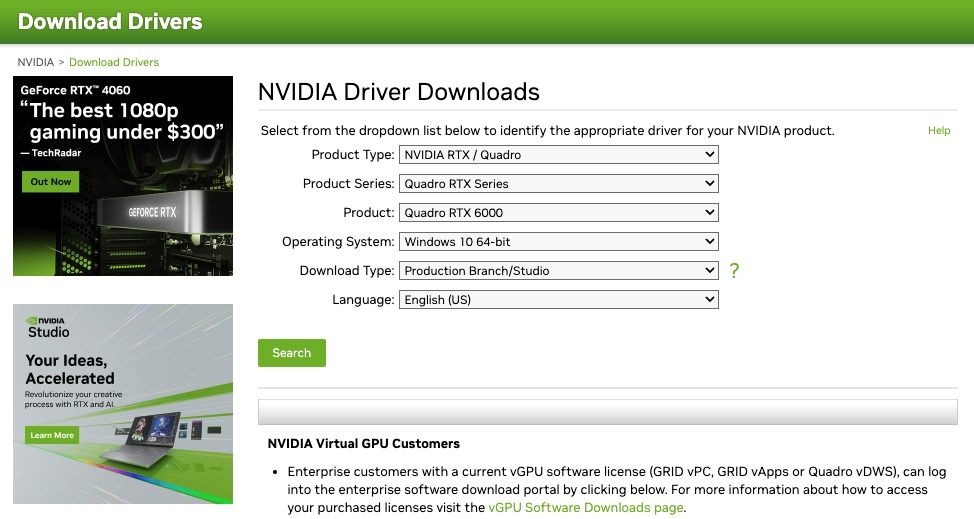Click the NVIDIA breadcrumb link

(x=35, y=62)
